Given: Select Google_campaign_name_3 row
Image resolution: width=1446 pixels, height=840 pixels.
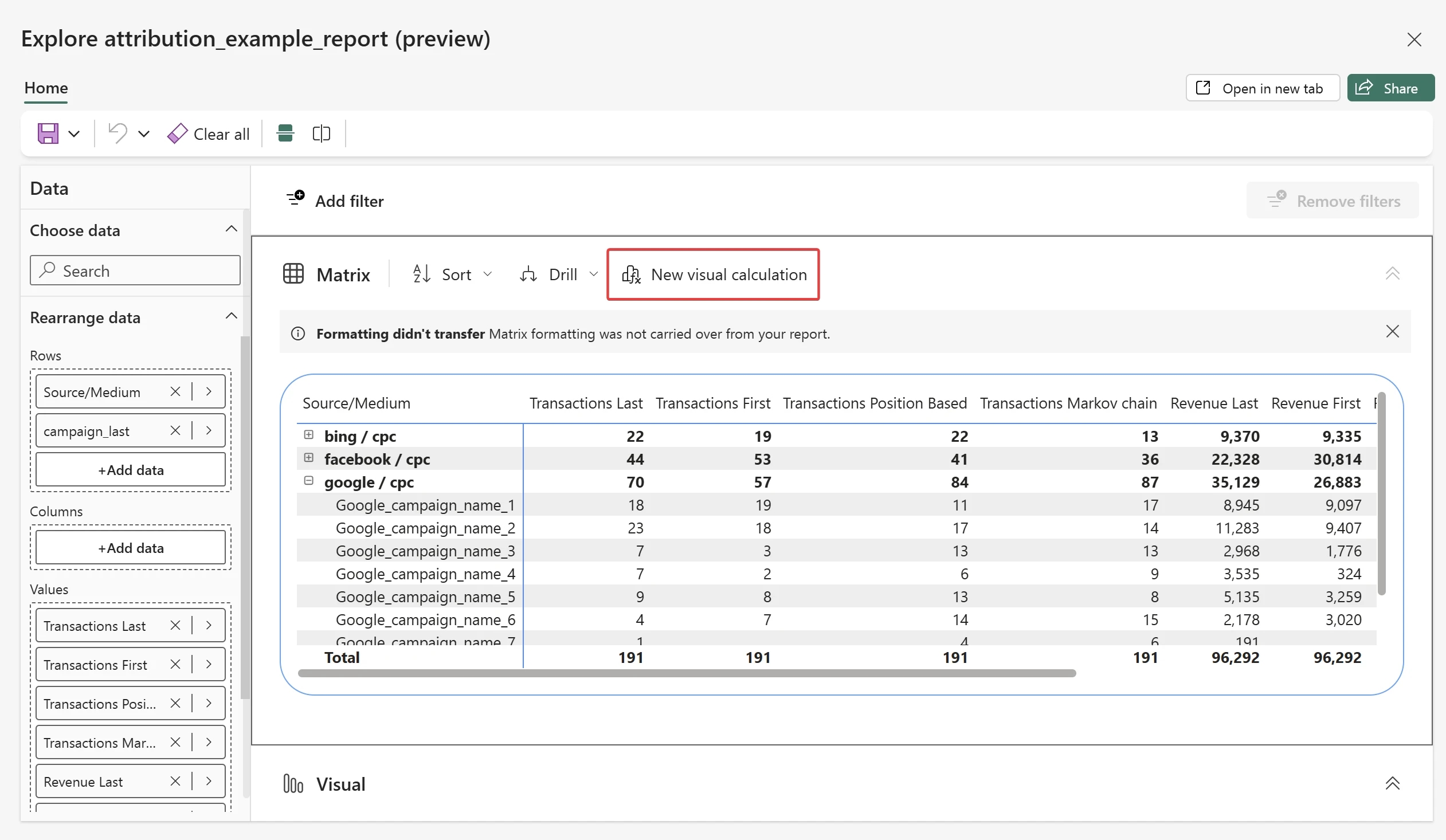Looking at the screenshot, I should pyautogui.click(x=836, y=551).
